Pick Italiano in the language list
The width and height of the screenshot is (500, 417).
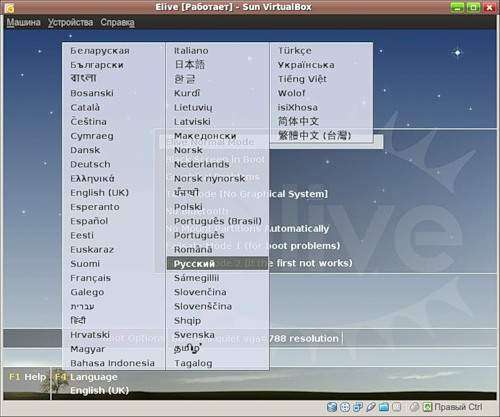[191, 51]
